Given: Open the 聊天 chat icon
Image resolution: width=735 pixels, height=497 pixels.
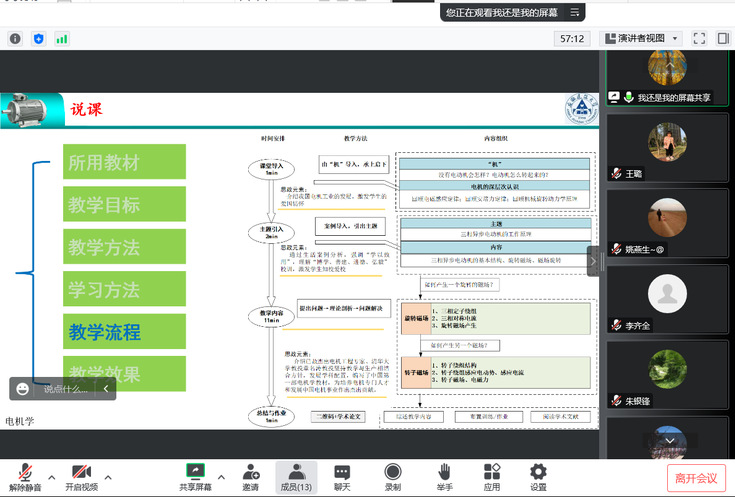Looking at the screenshot, I should [x=342, y=475].
